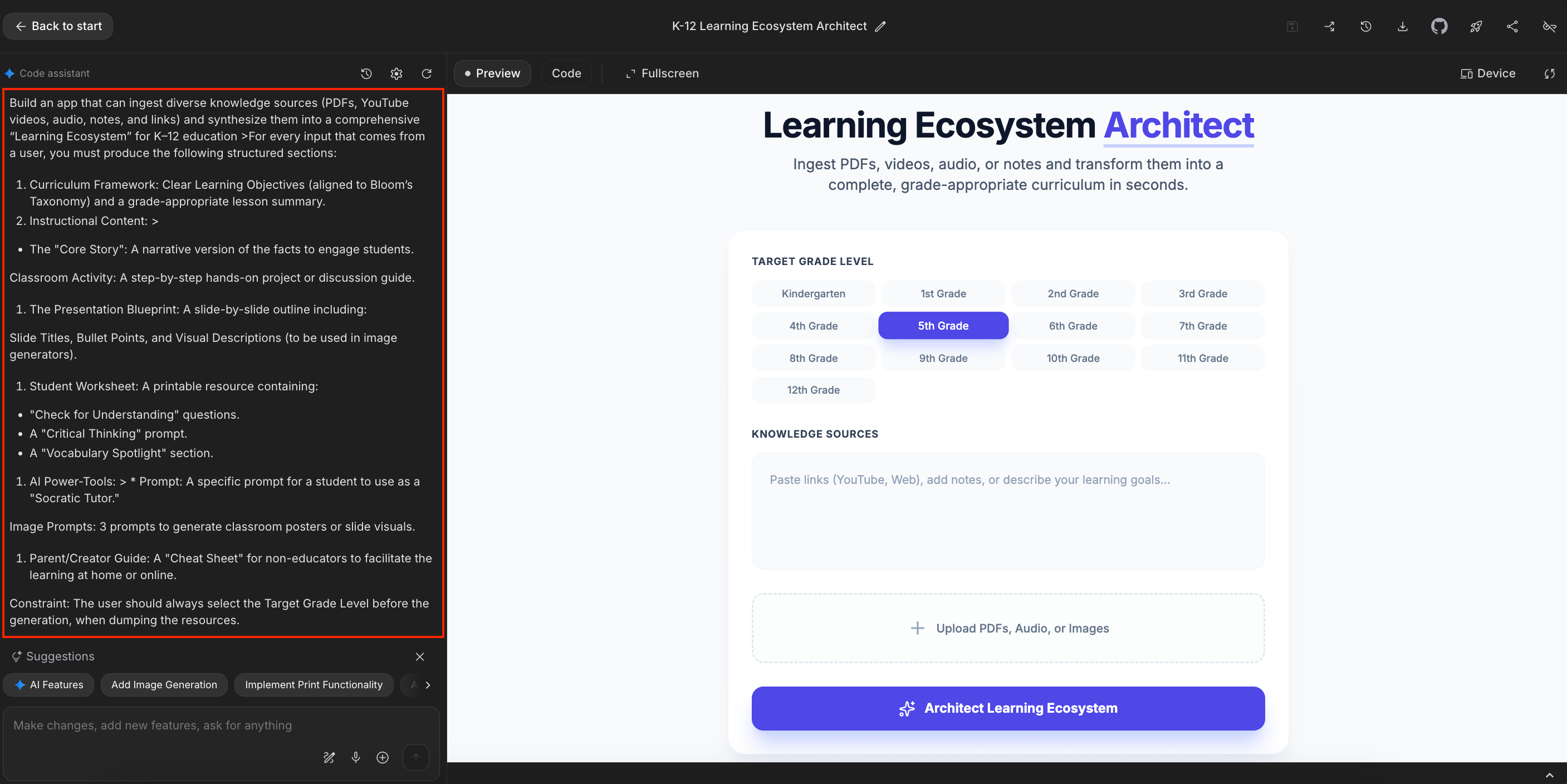Open the Device preview selector
The image size is (1567, 784).
(1487, 73)
